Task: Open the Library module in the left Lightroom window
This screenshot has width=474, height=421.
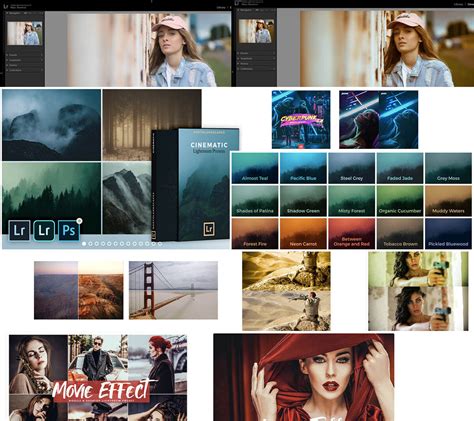Action: tap(221, 7)
